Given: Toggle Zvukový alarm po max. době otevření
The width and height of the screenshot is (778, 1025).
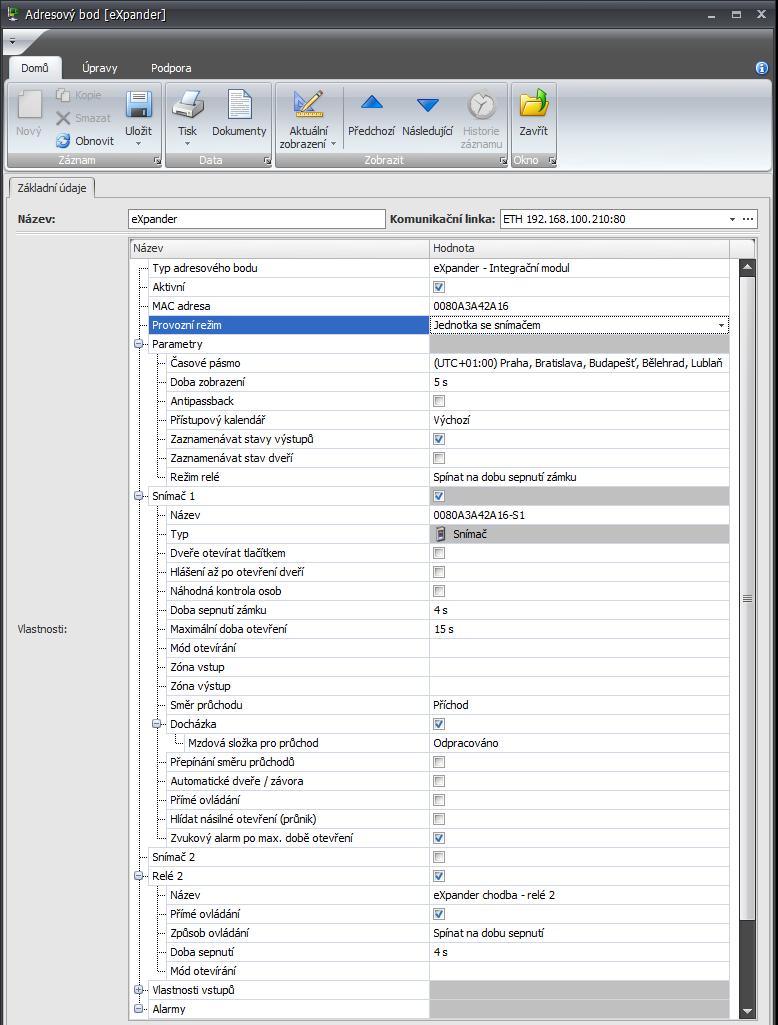Looking at the screenshot, I should (x=439, y=837).
